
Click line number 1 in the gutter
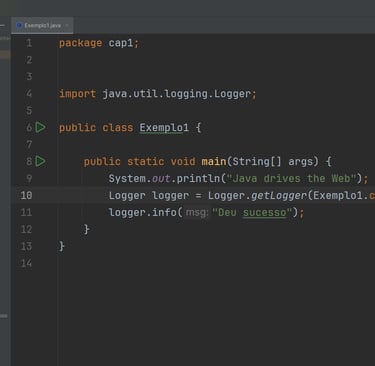pyautogui.click(x=29, y=43)
